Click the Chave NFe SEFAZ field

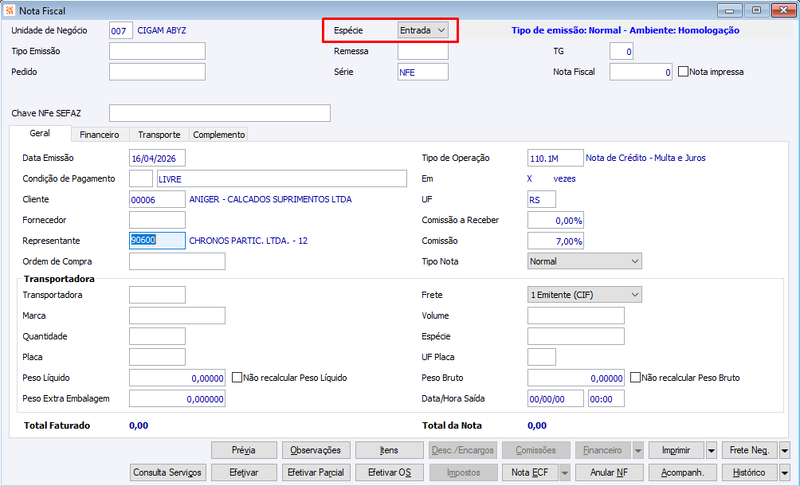point(220,113)
